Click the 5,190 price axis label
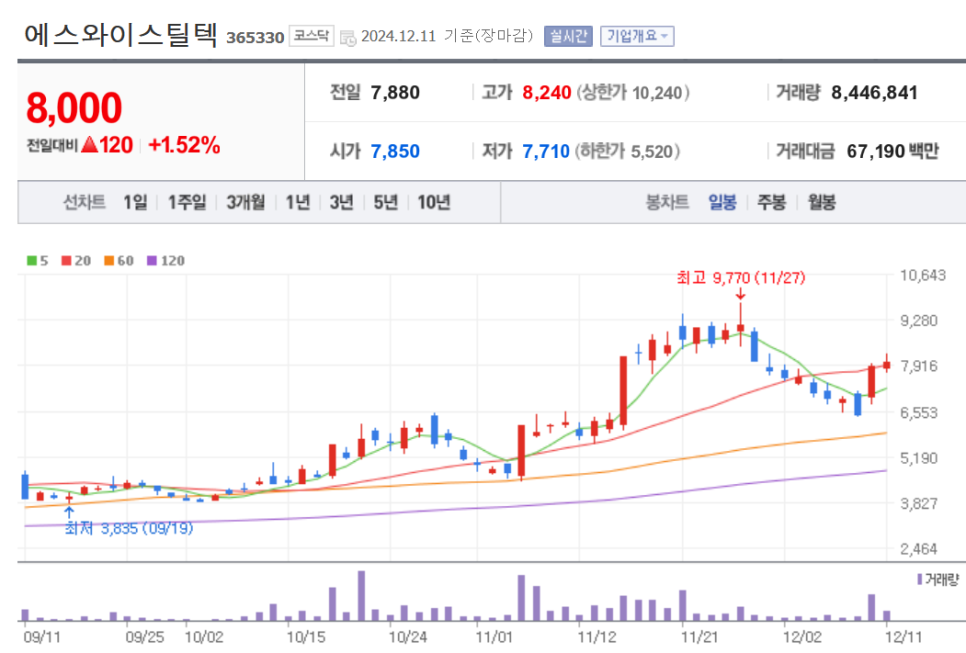The width and height of the screenshot is (966, 653). point(919,458)
